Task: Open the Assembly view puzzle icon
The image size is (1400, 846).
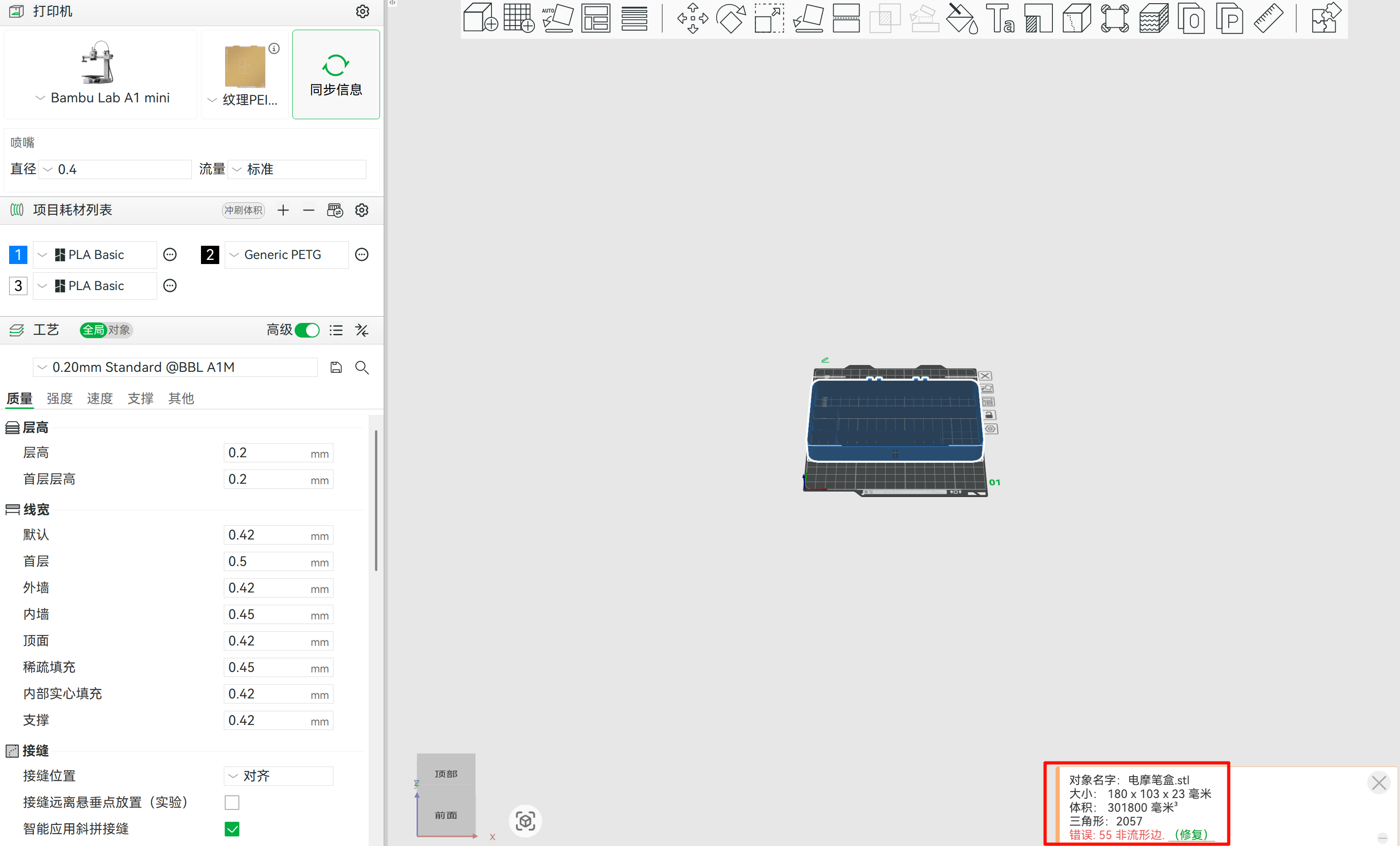Action: point(1326,18)
